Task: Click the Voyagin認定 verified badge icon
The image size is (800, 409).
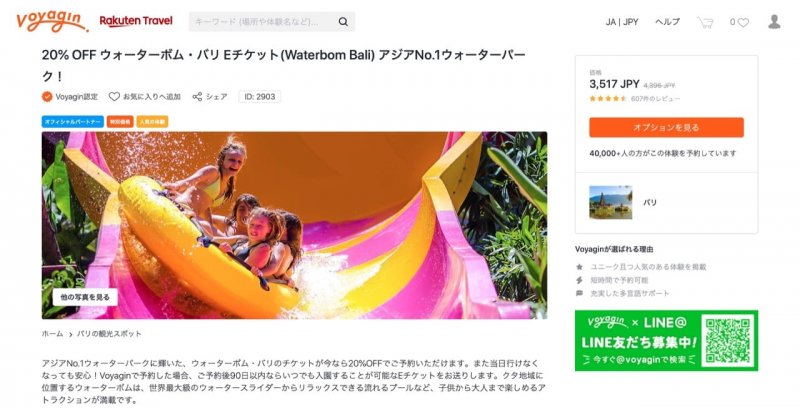Action: (x=47, y=96)
